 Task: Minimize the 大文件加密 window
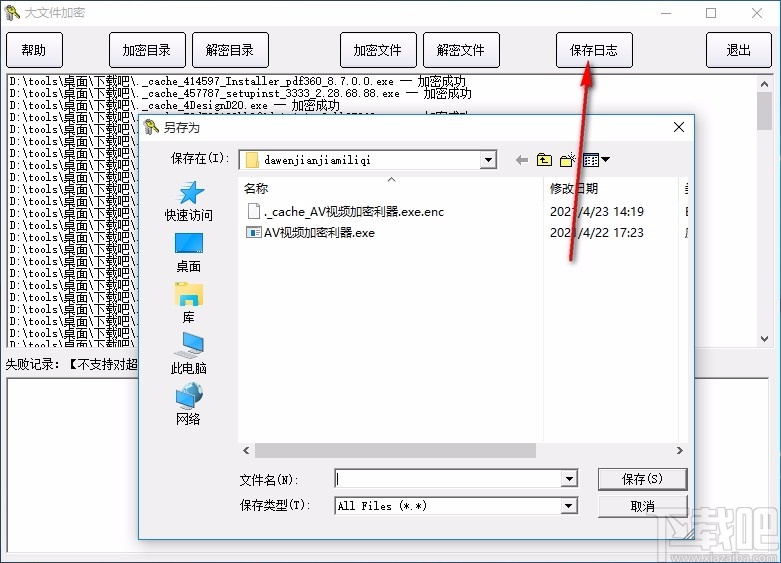click(x=666, y=13)
